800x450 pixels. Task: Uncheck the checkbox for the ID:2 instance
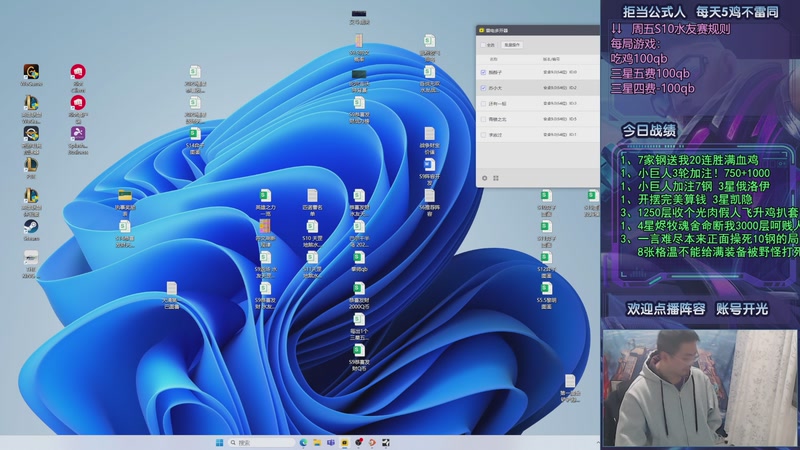483,88
